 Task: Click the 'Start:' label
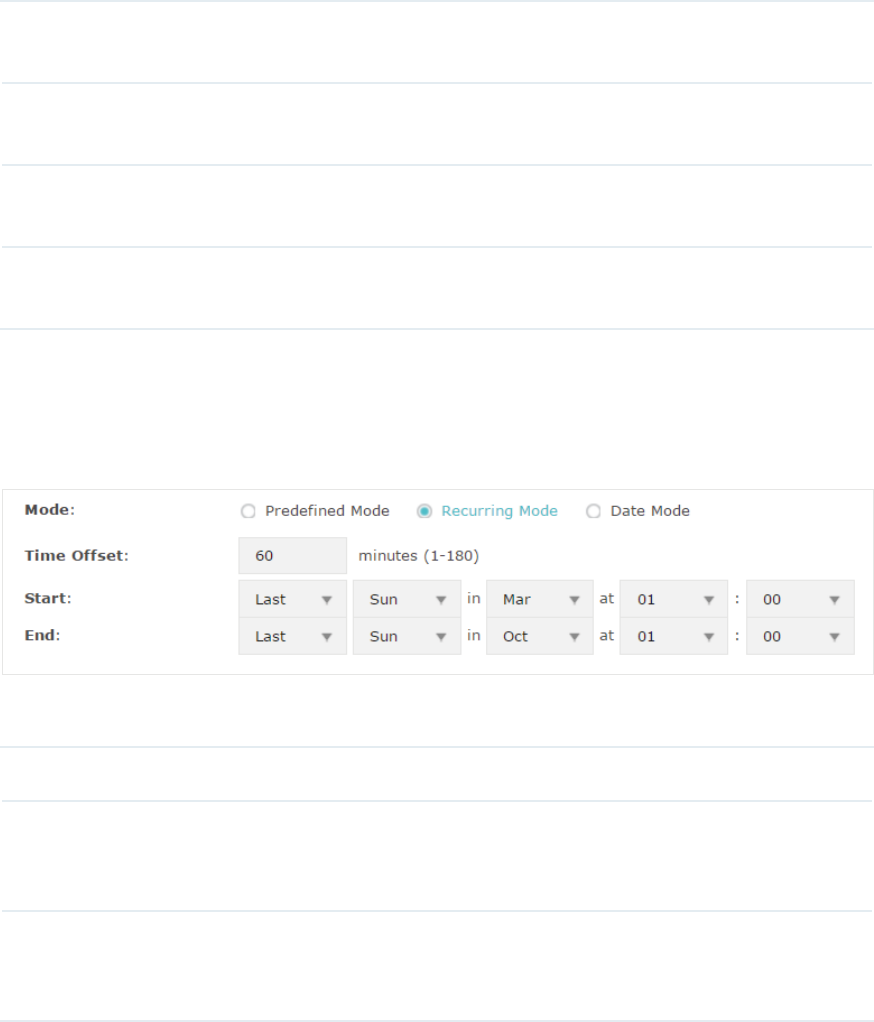click(x=48, y=598)
